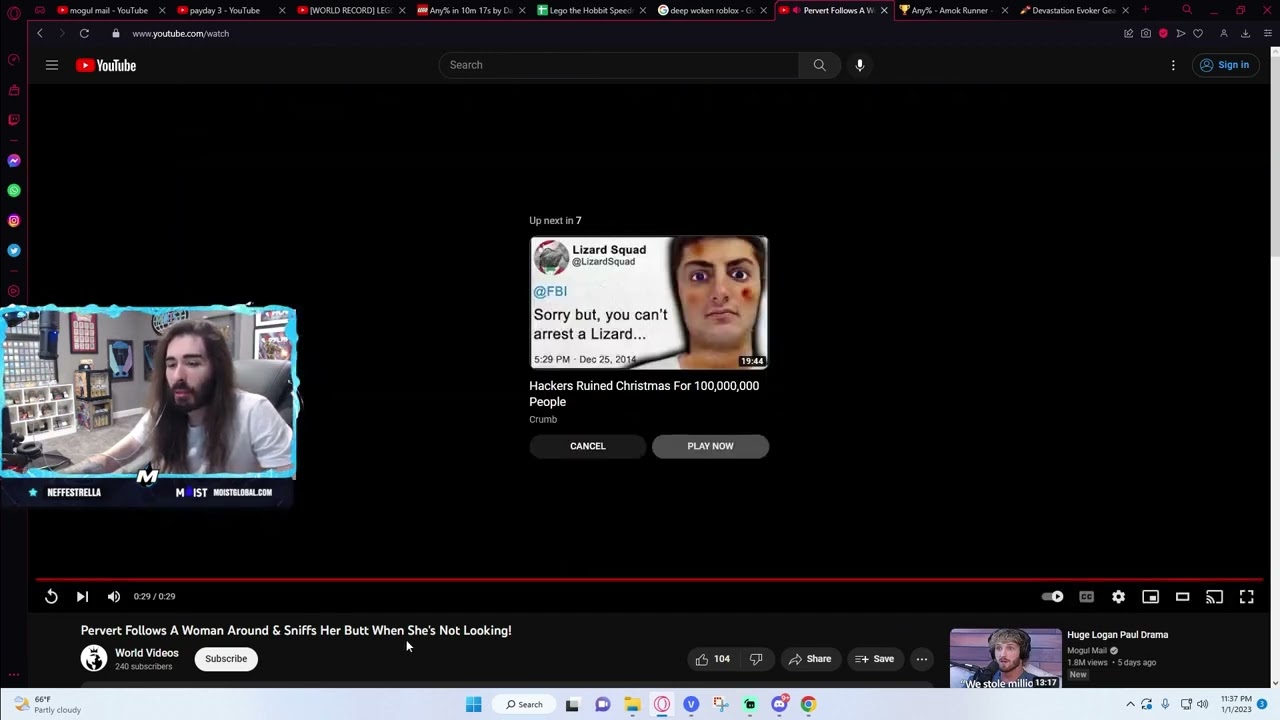Reload the current page
Image resolution: width=1280 pixels, height=720 pixels.
(x=84, y=33)
